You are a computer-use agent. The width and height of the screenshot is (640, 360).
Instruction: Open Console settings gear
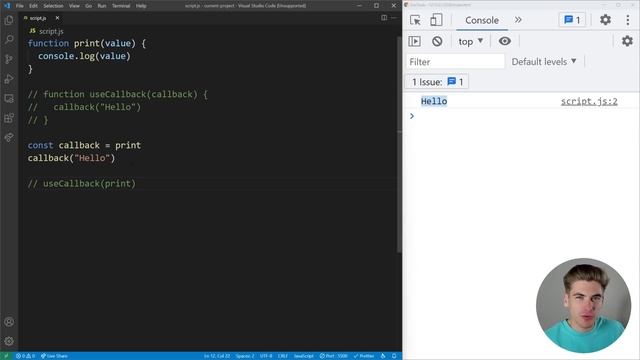(627, 41)
